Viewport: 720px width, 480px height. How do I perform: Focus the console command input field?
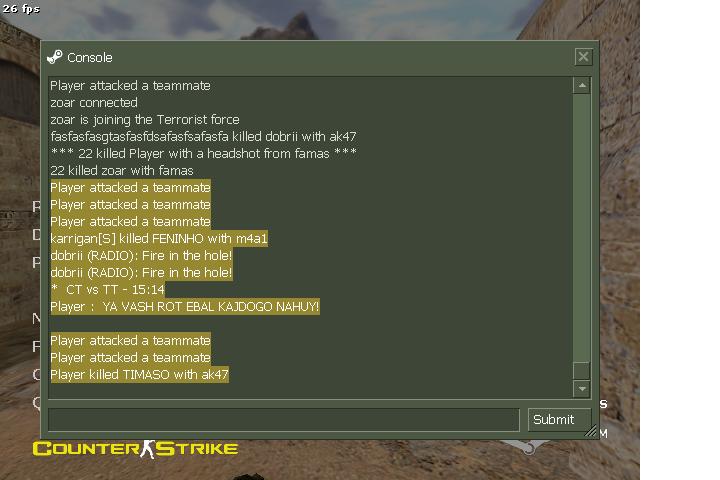click(284, 419)
